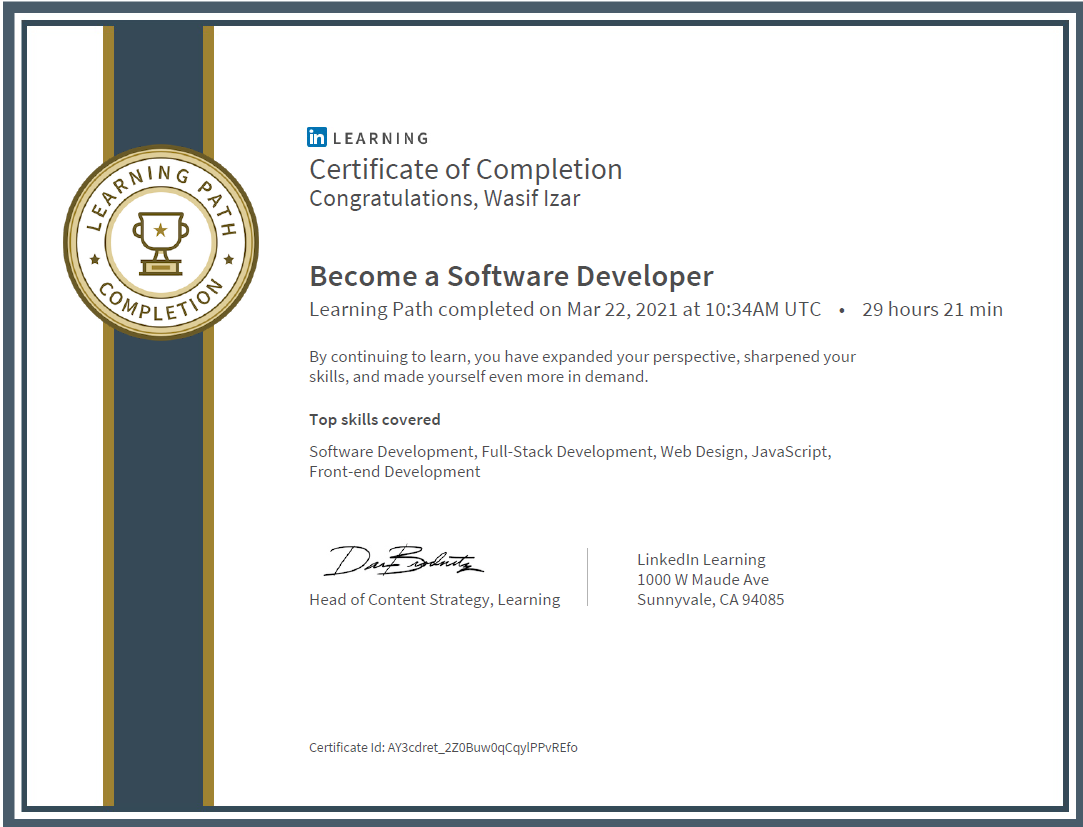Open the "Become a Software Developer" title
The image size is (1083, 827).
[511, 276]
